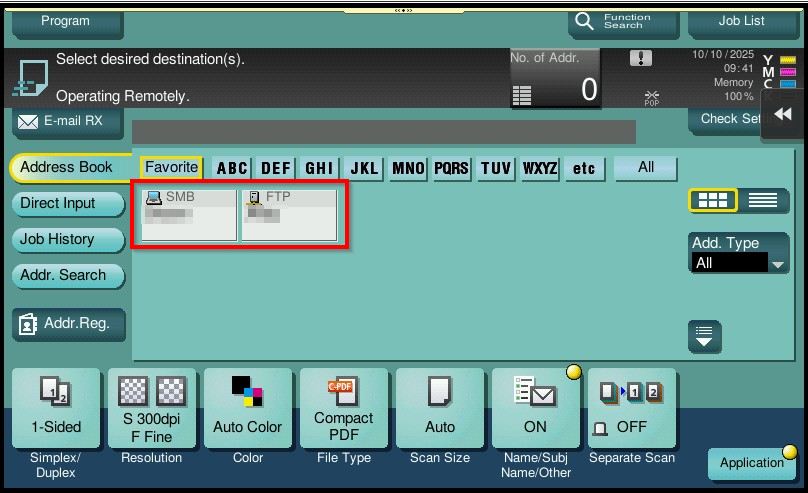
Task: Select the SMB destination entry
Action: [189, 214]
